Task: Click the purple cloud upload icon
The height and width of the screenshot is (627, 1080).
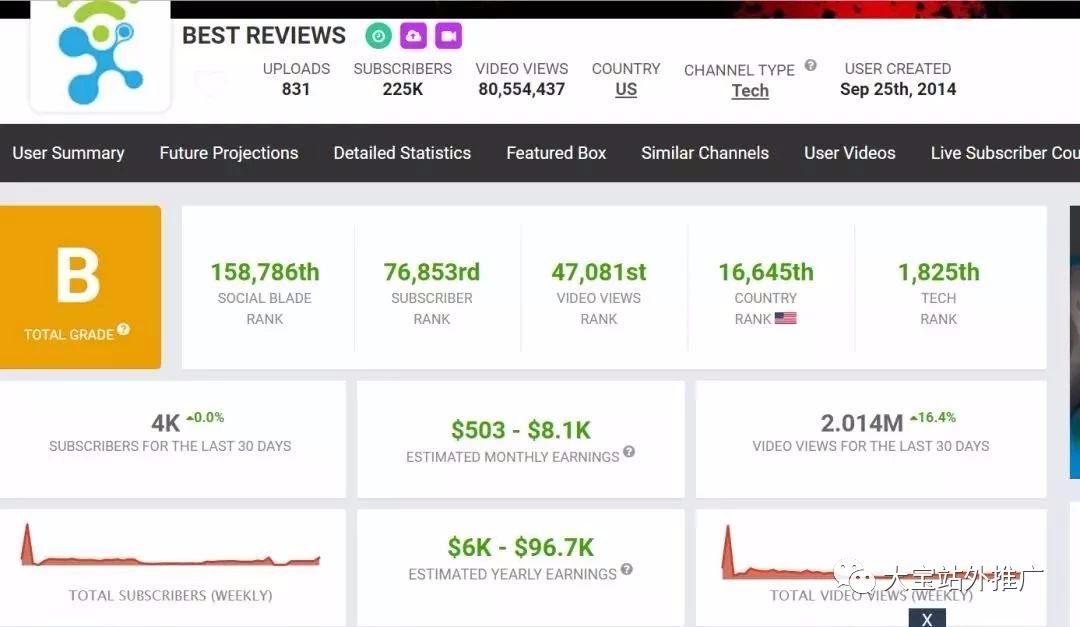Action: click(x=413, y=36)
